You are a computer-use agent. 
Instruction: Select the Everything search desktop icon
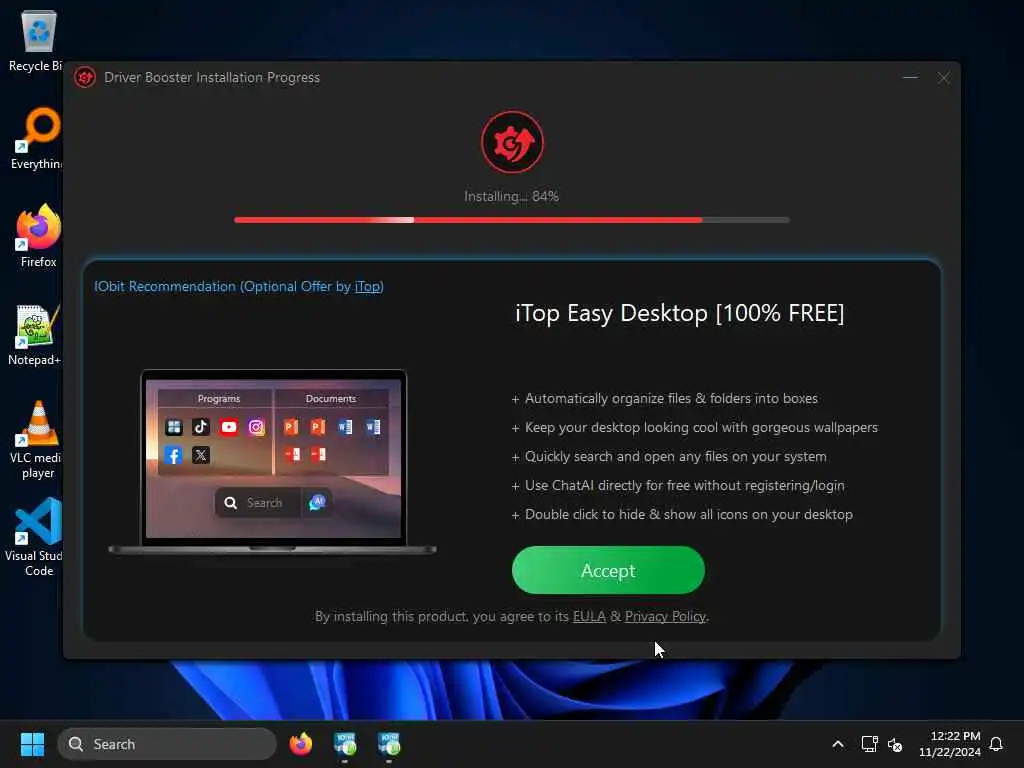(x=37, y=138)
